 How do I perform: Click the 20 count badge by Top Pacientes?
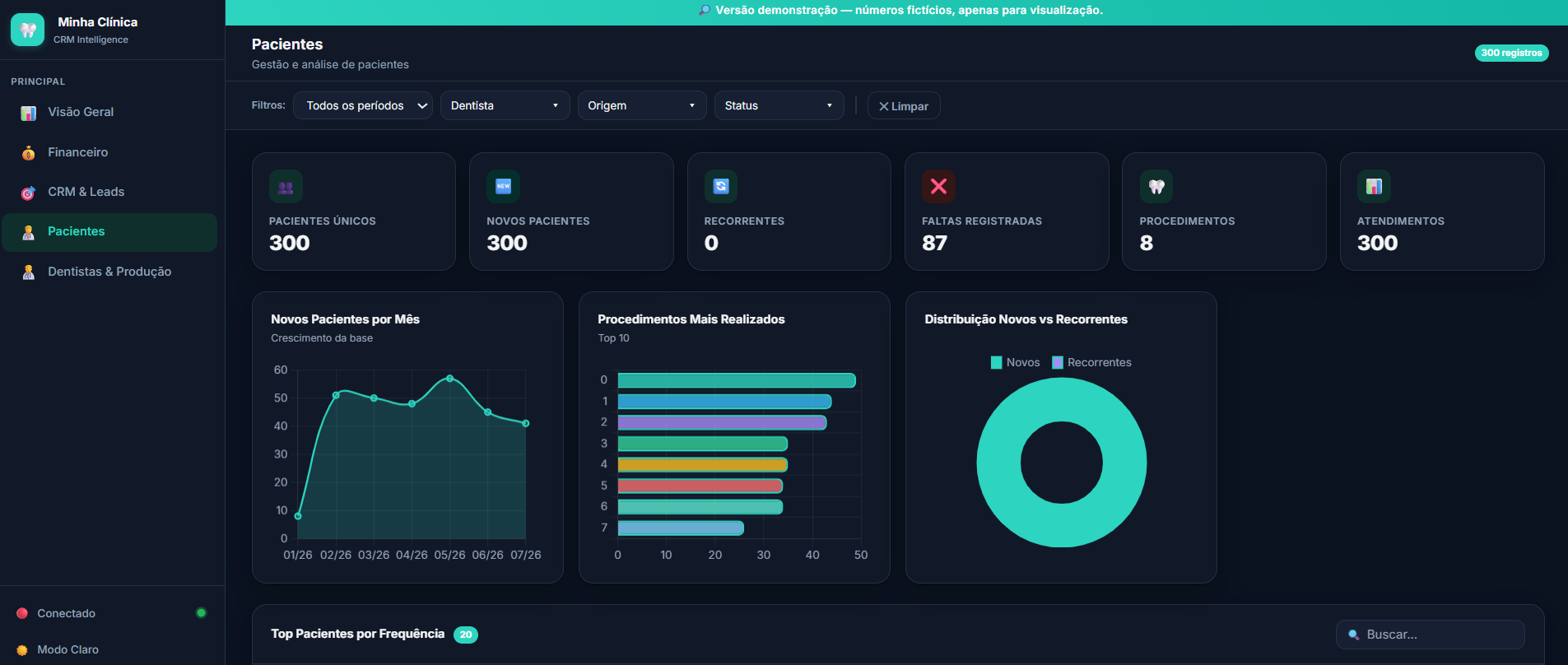click(466, 635)
